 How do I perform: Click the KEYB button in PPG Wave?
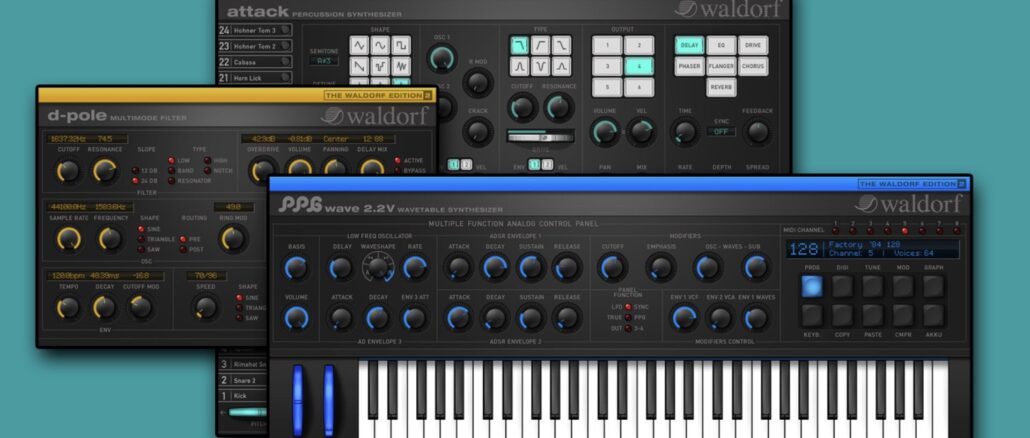(812, 315)
